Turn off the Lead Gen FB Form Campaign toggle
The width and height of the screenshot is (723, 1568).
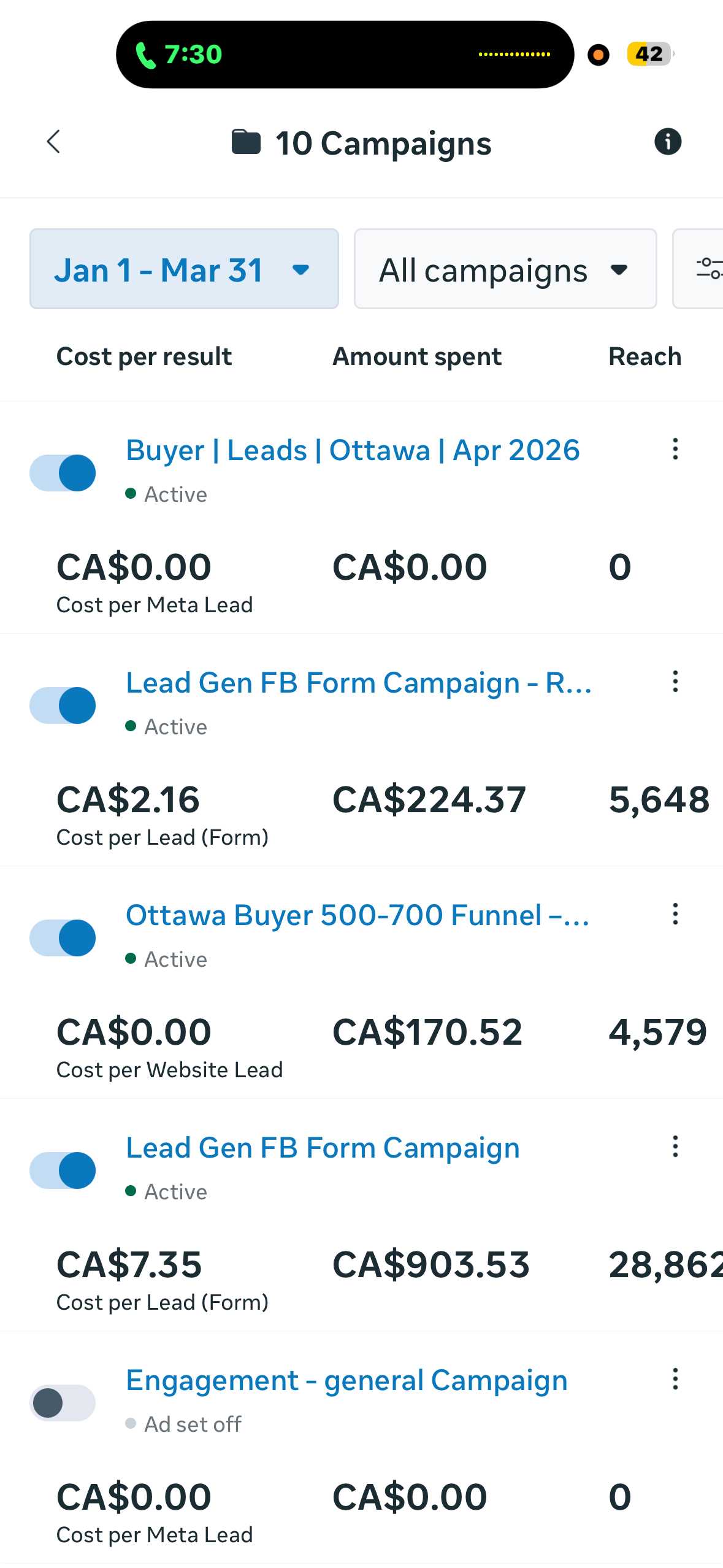click(x=62, y=1170)
